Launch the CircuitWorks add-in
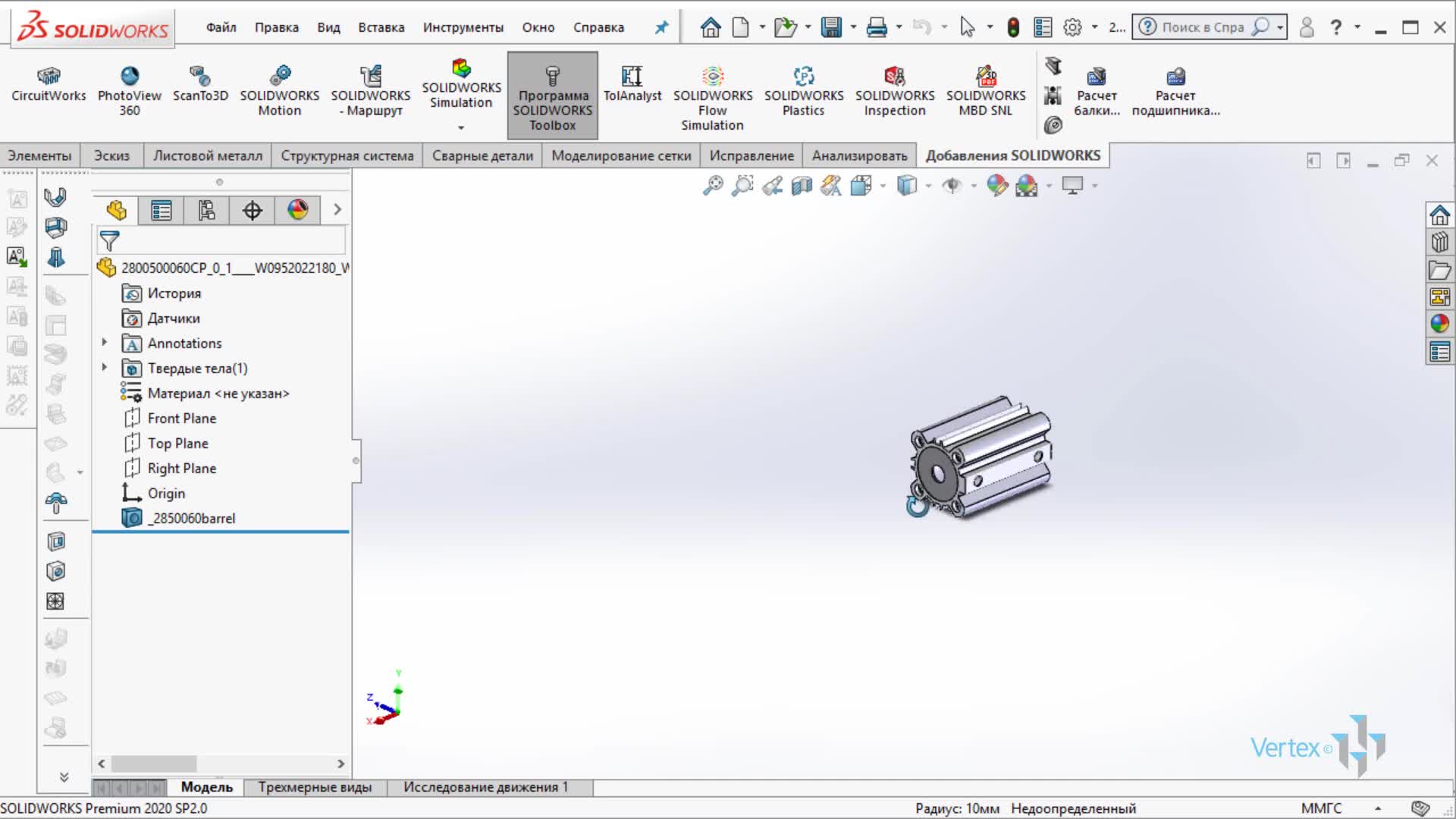This screenshot has height=819, width=1456. coord(49,84)
